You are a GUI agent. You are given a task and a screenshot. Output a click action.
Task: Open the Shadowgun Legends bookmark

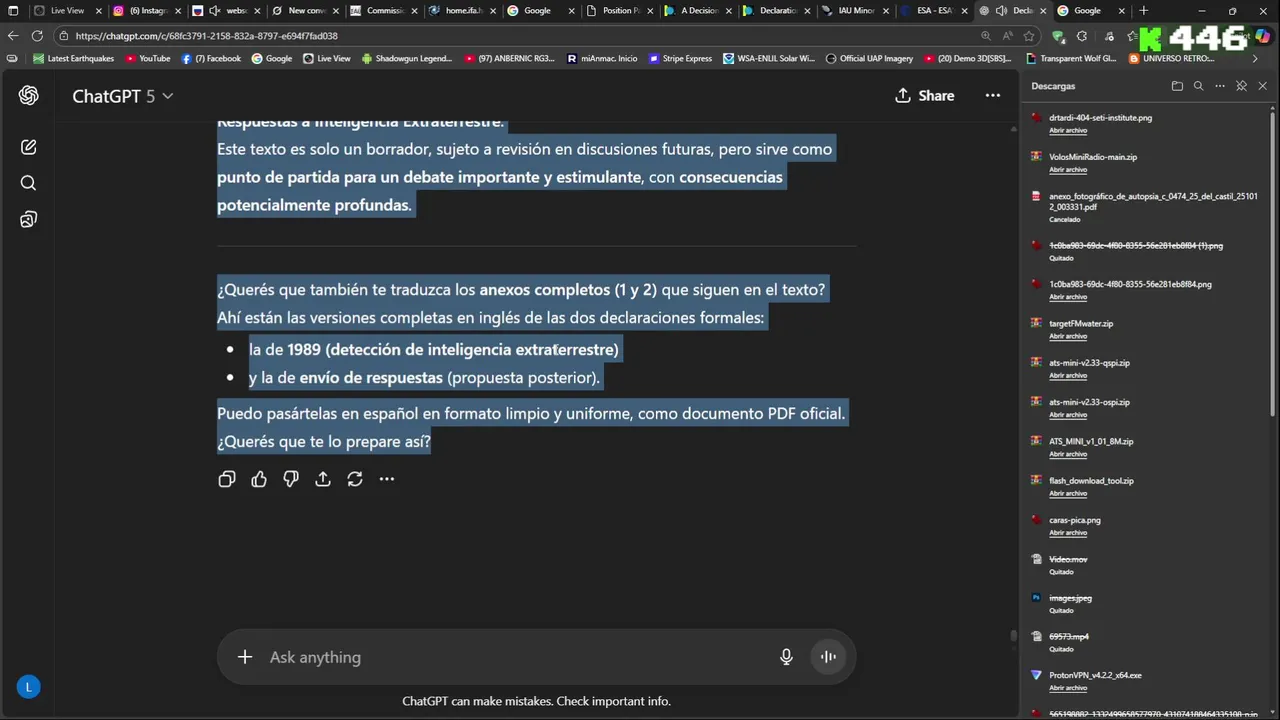coord(408,58)
